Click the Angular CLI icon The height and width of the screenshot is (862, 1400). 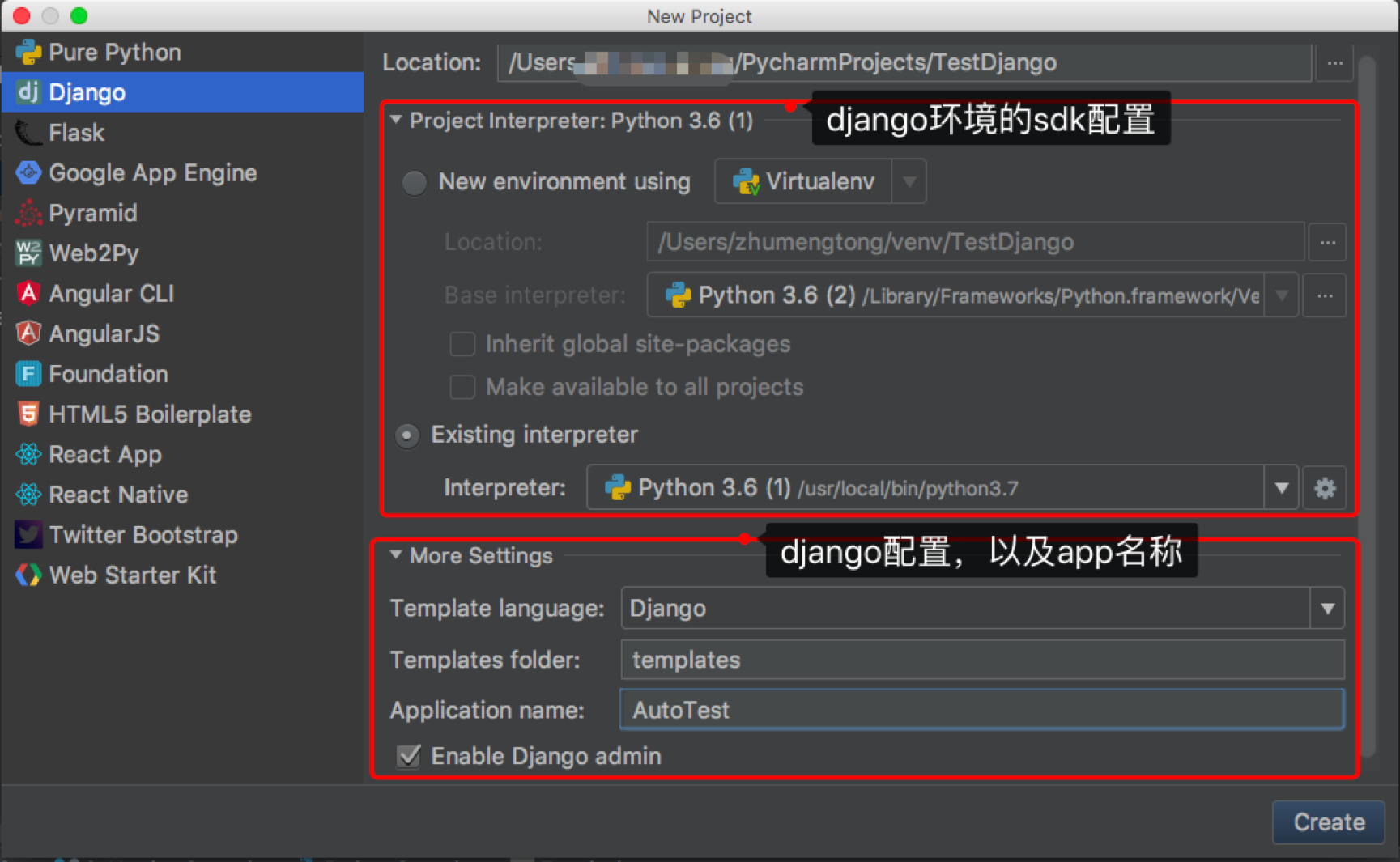pos(28,293)
